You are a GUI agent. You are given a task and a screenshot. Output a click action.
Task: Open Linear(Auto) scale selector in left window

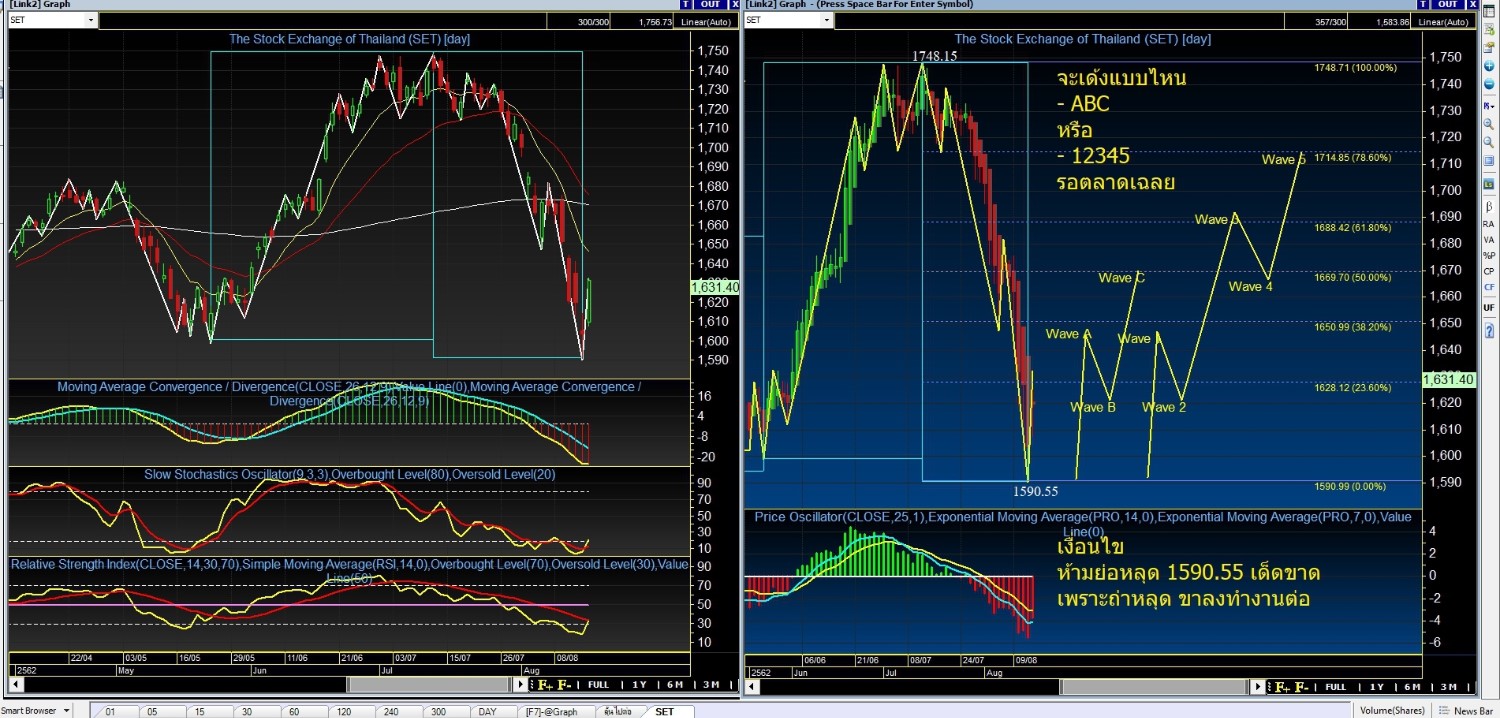[x=706, y=22]
